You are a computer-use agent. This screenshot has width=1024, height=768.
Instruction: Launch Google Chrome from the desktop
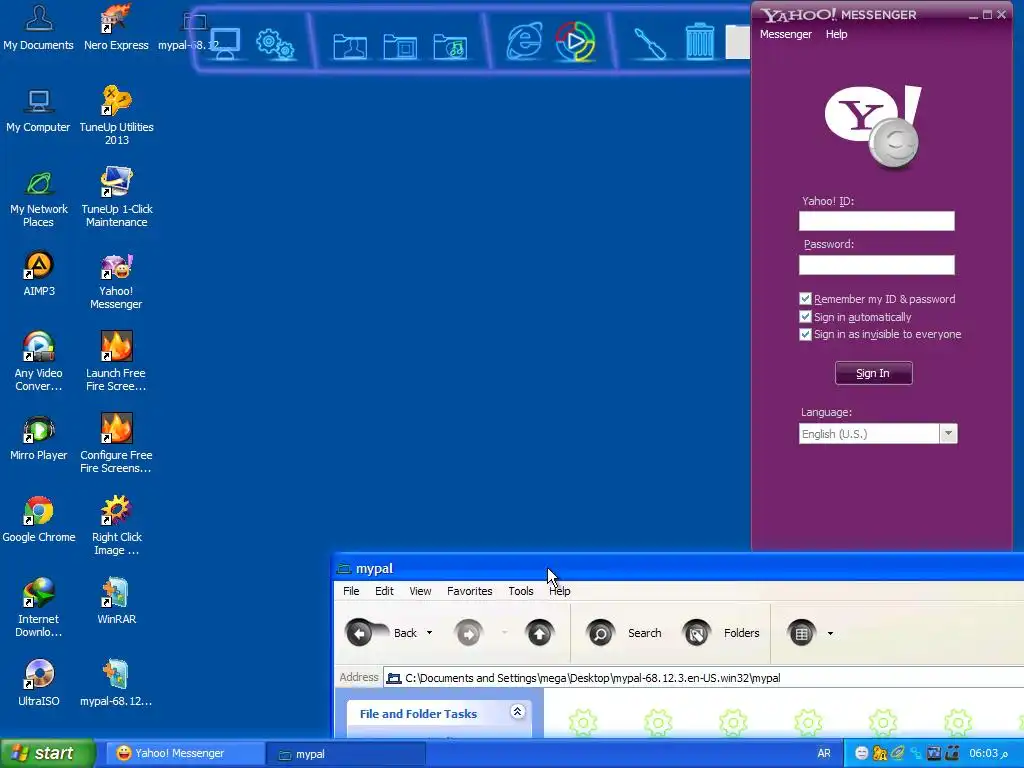pos(39,520)
